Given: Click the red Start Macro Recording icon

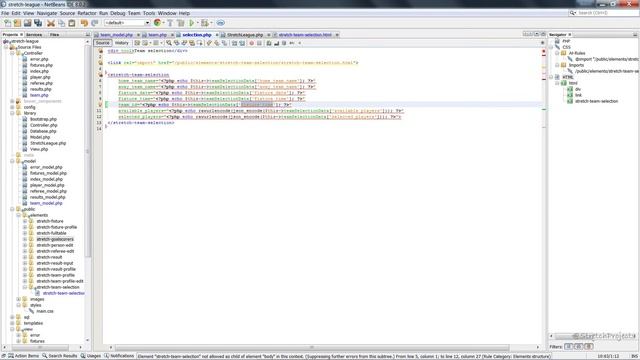Looking at the screenshot, I should point(251,43).
